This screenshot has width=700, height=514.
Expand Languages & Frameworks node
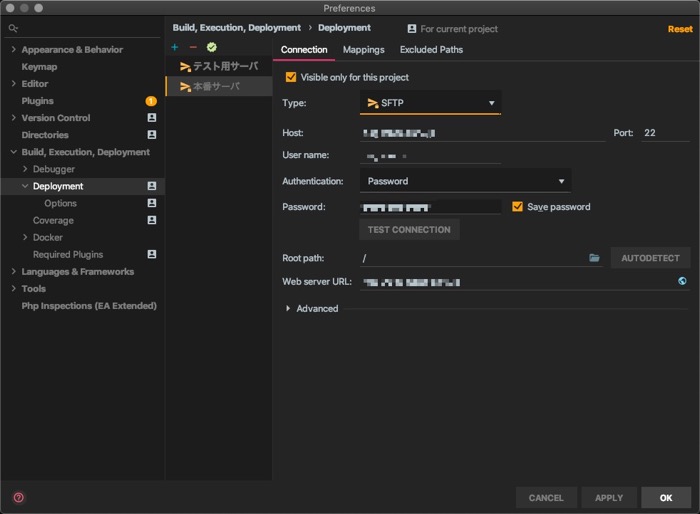[13, 271]
